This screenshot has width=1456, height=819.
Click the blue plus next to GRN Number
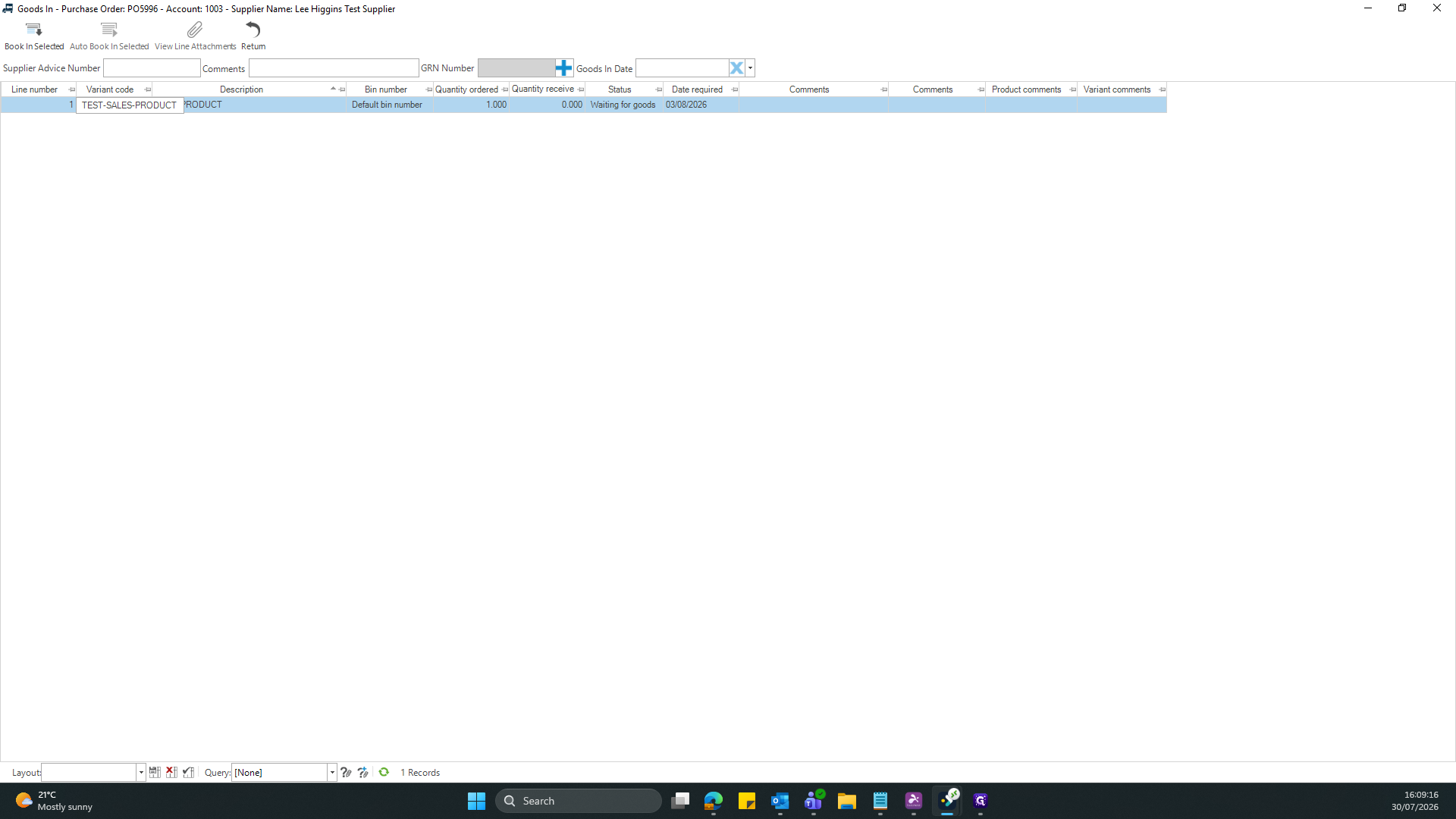pos(563,68)
